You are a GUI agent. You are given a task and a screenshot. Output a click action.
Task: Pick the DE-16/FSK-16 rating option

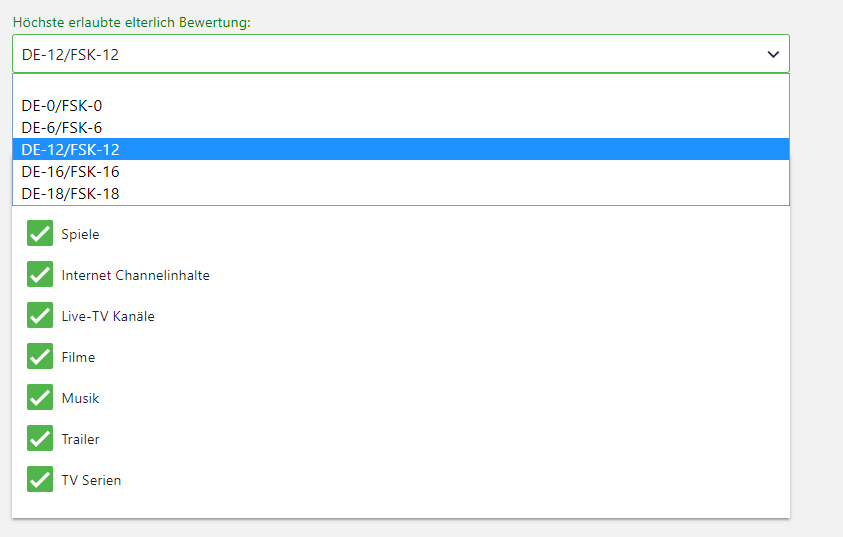(401, 171)
